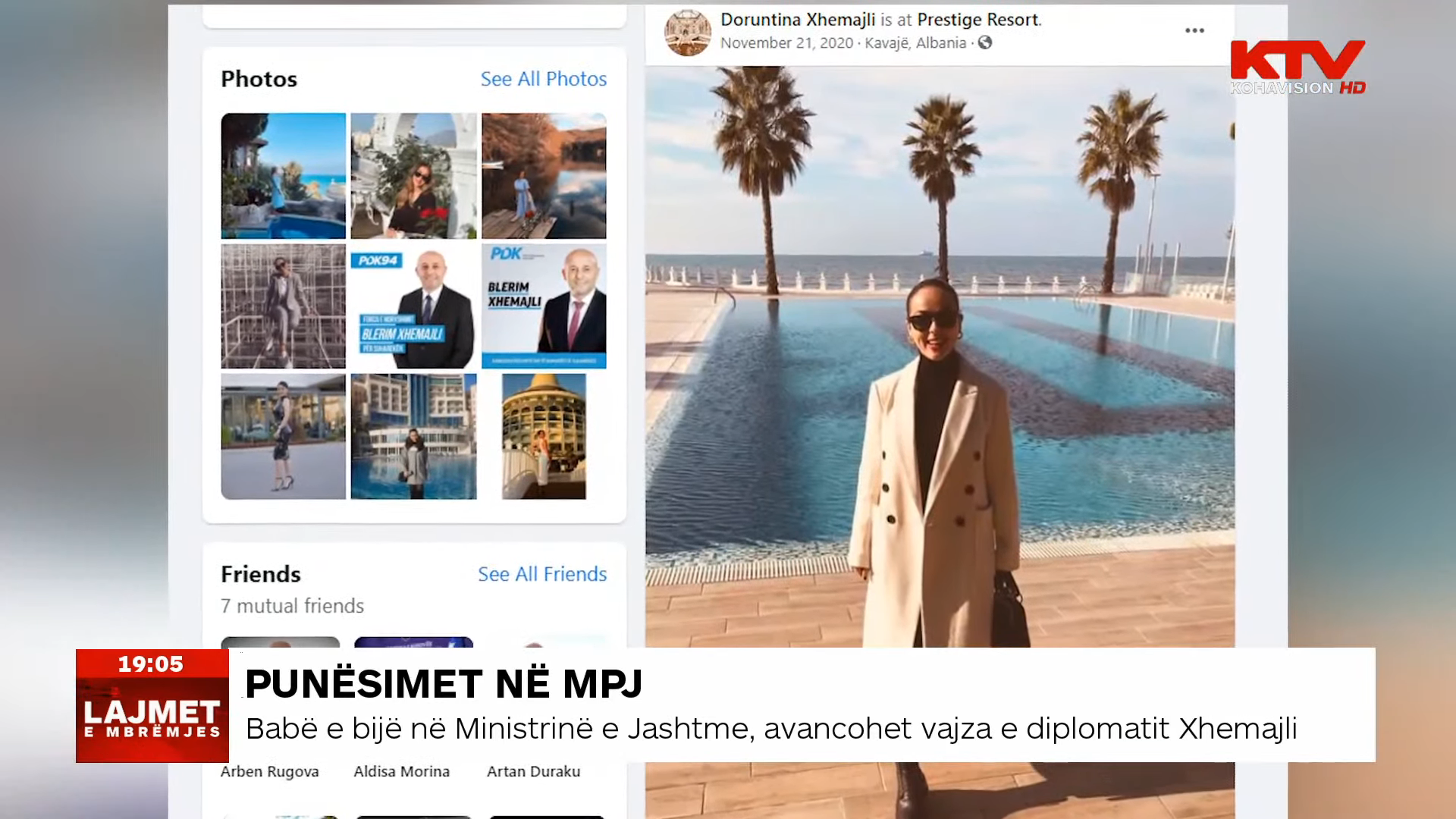Image resolution: width=1456 pixels, height=819 pixels.
Task: Click the November 21, 2020 post date
Action: coord(786,43)
